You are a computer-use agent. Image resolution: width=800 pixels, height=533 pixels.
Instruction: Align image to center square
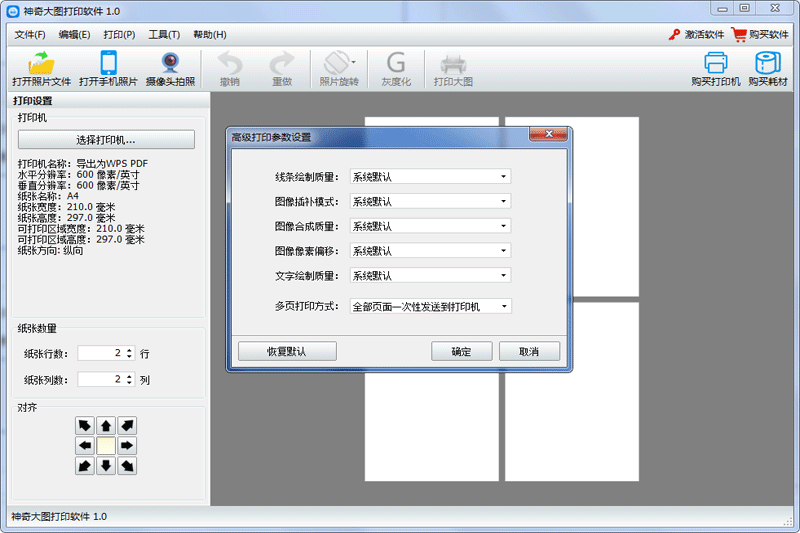pos(106,445)
